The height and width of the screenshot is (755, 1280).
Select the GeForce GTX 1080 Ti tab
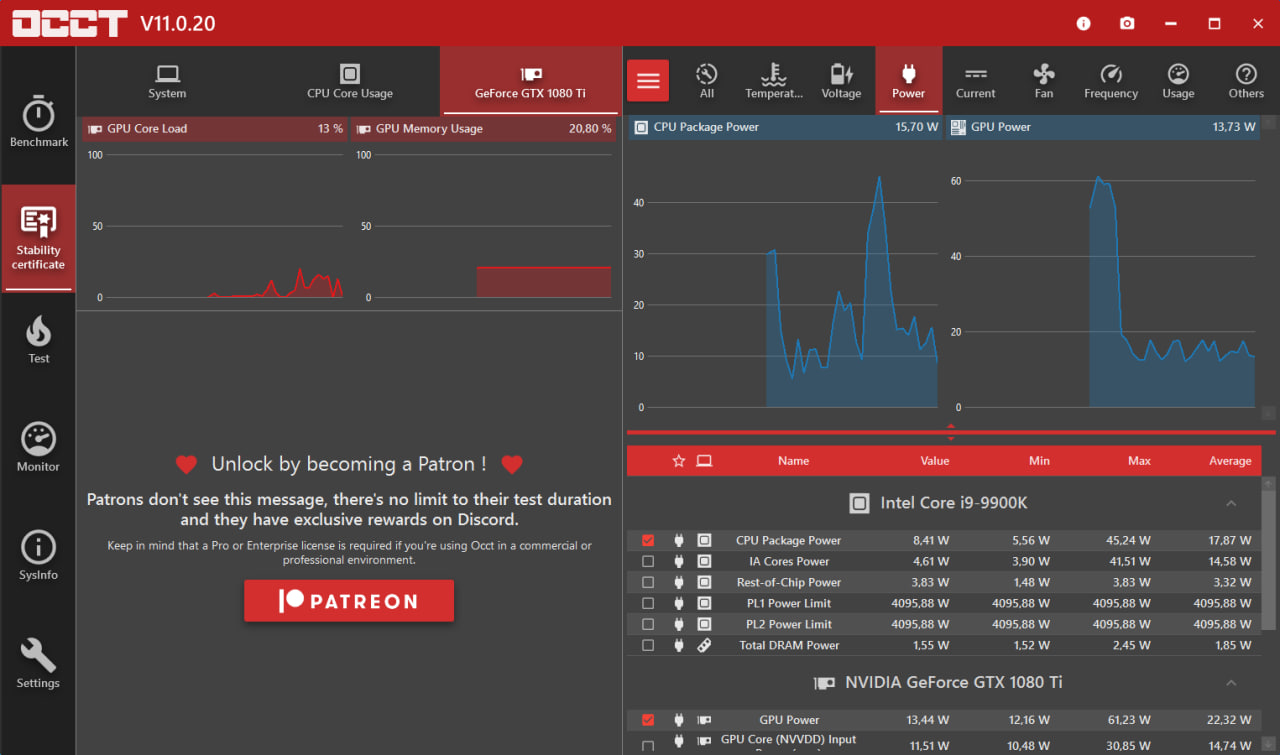tap(530, 81)
